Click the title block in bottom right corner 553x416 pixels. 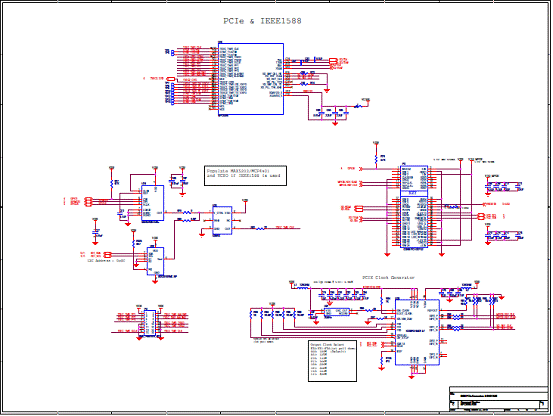click(x=499, y=399)
